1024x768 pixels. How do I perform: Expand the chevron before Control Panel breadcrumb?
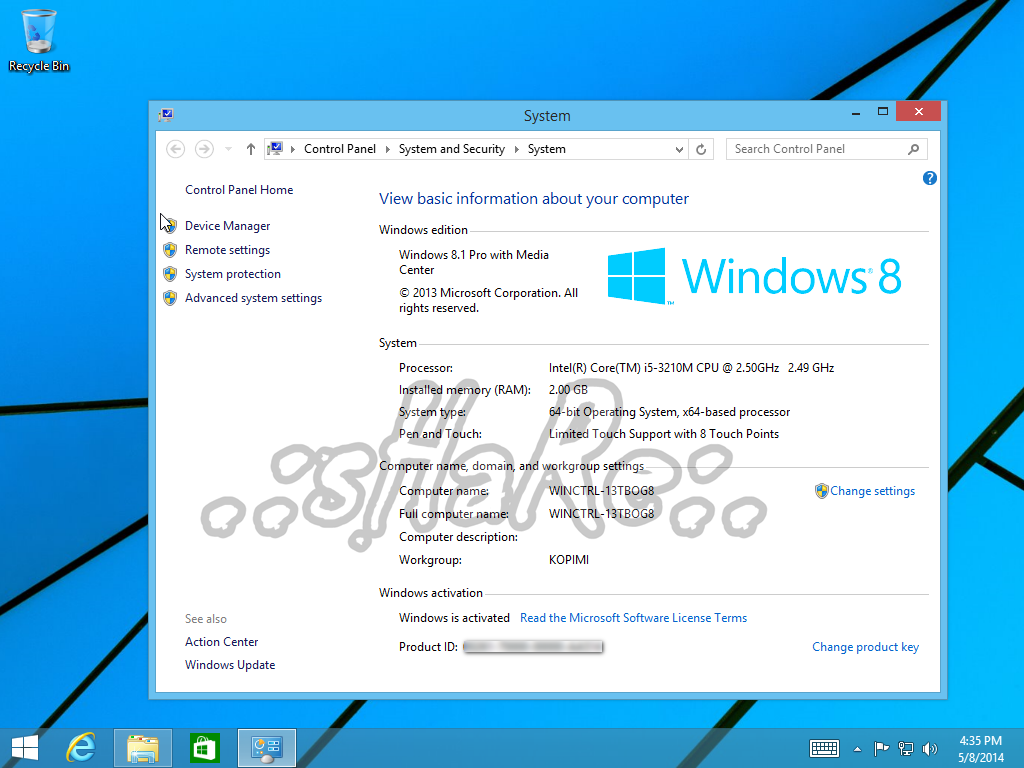(x=293, y=149)
